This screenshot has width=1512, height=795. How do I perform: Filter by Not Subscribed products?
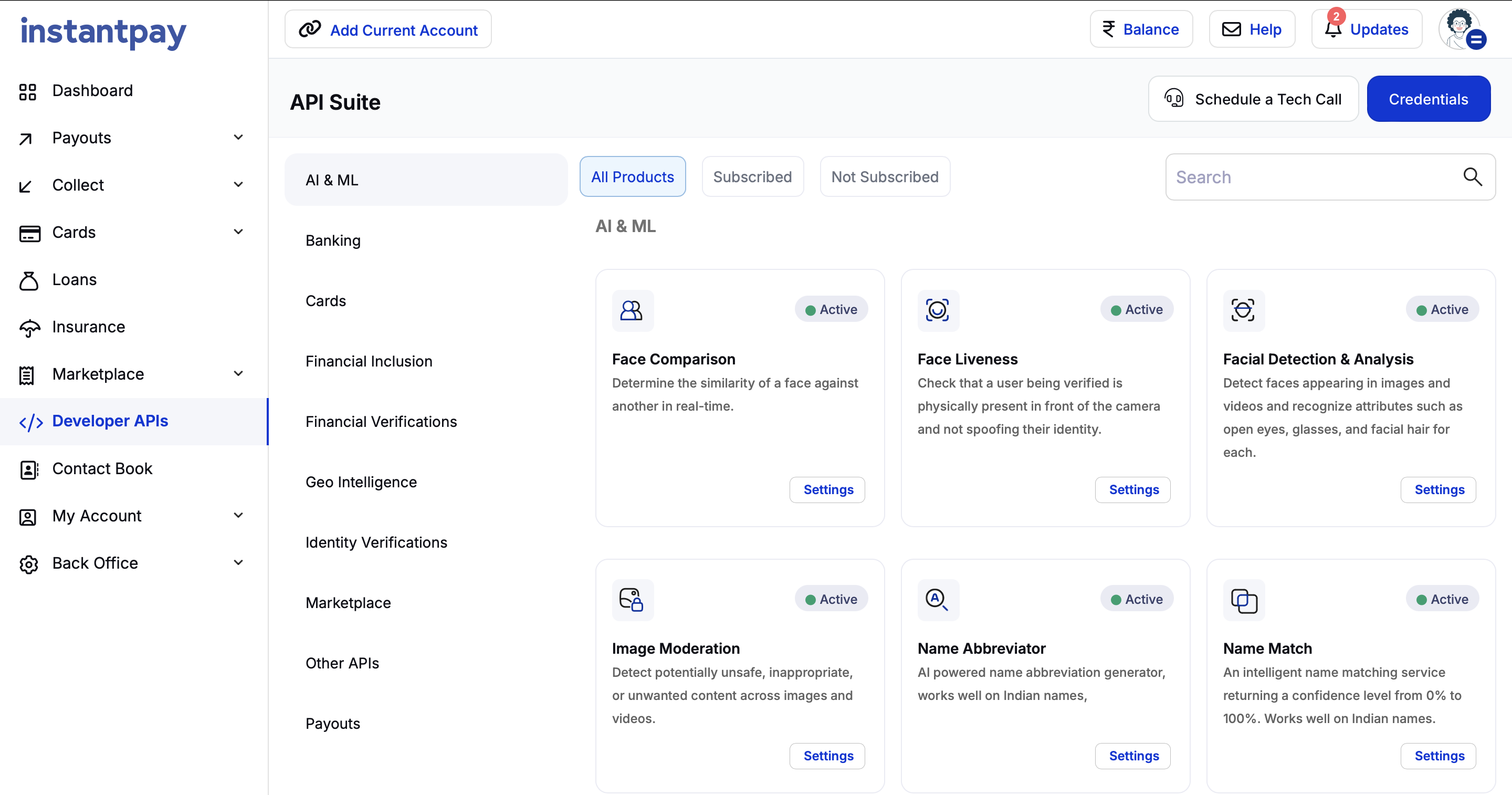point(885,177)
